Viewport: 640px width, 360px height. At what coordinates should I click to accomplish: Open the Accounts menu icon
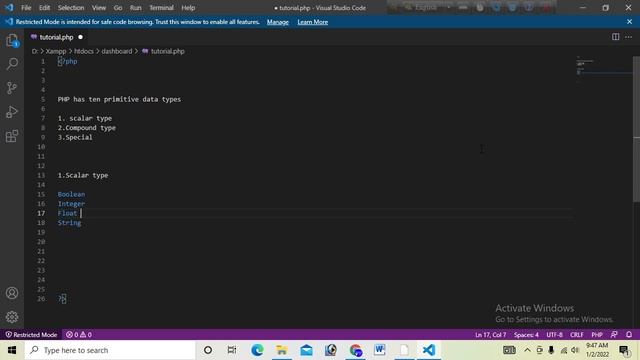[12, 293]
